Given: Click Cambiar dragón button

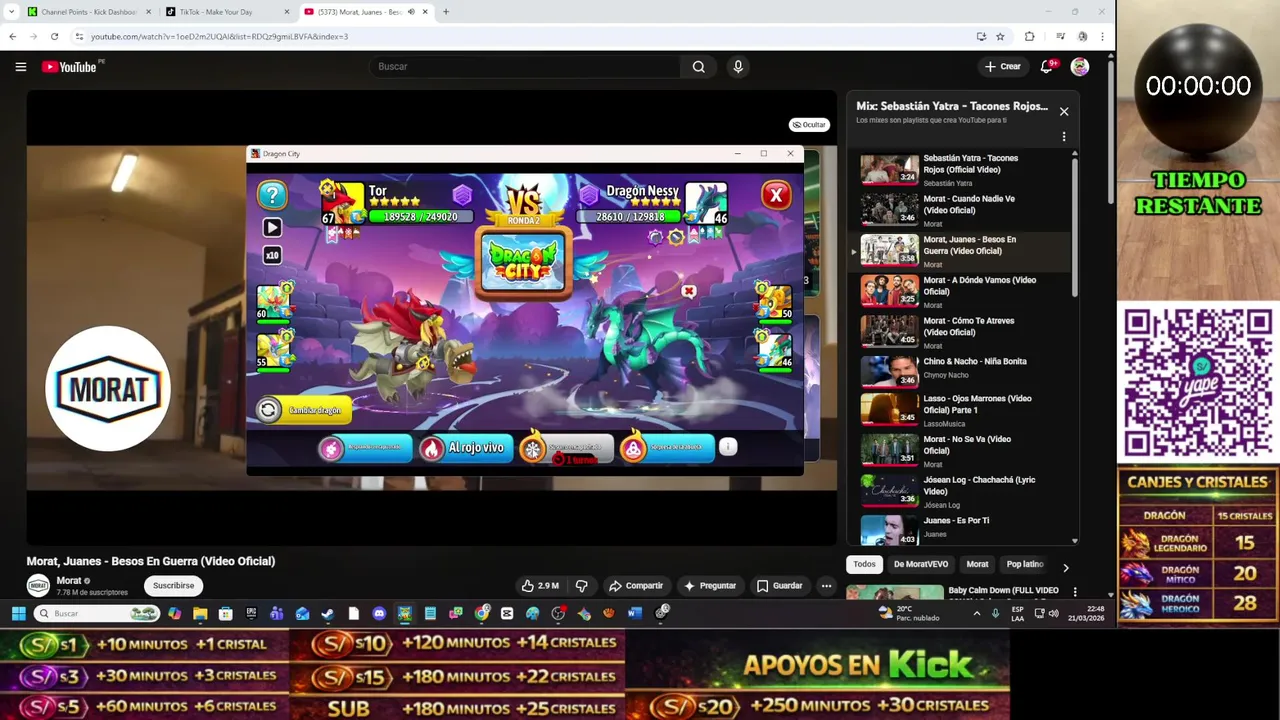Looking at the screenshot, I should (303, 410).
